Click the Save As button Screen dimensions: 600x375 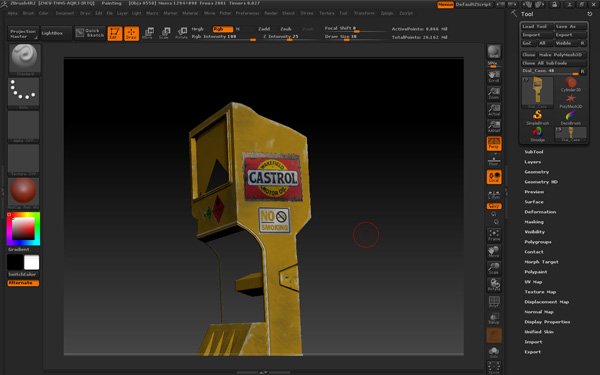(571, 26)
